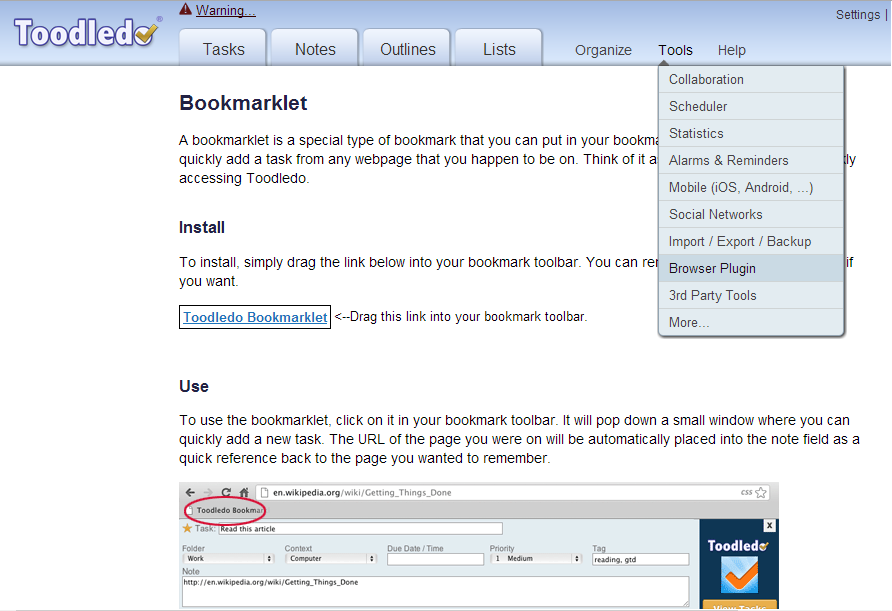Image resolution: width=892 pixels, height=611 pixels.
Task: Choose More... in the Tools dropdown
Action: pos(751,323)
